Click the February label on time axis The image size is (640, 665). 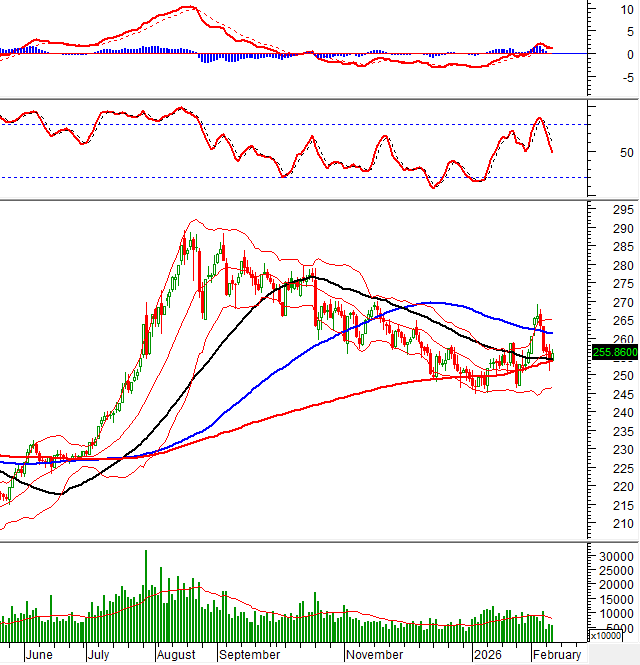pyautogui.click(x=556, y=655)
